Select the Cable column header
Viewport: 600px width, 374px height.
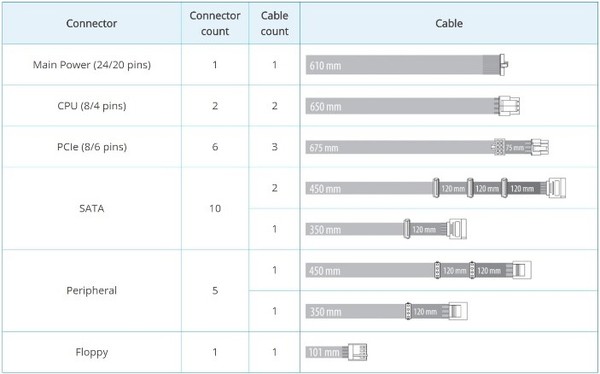point(449,23)
